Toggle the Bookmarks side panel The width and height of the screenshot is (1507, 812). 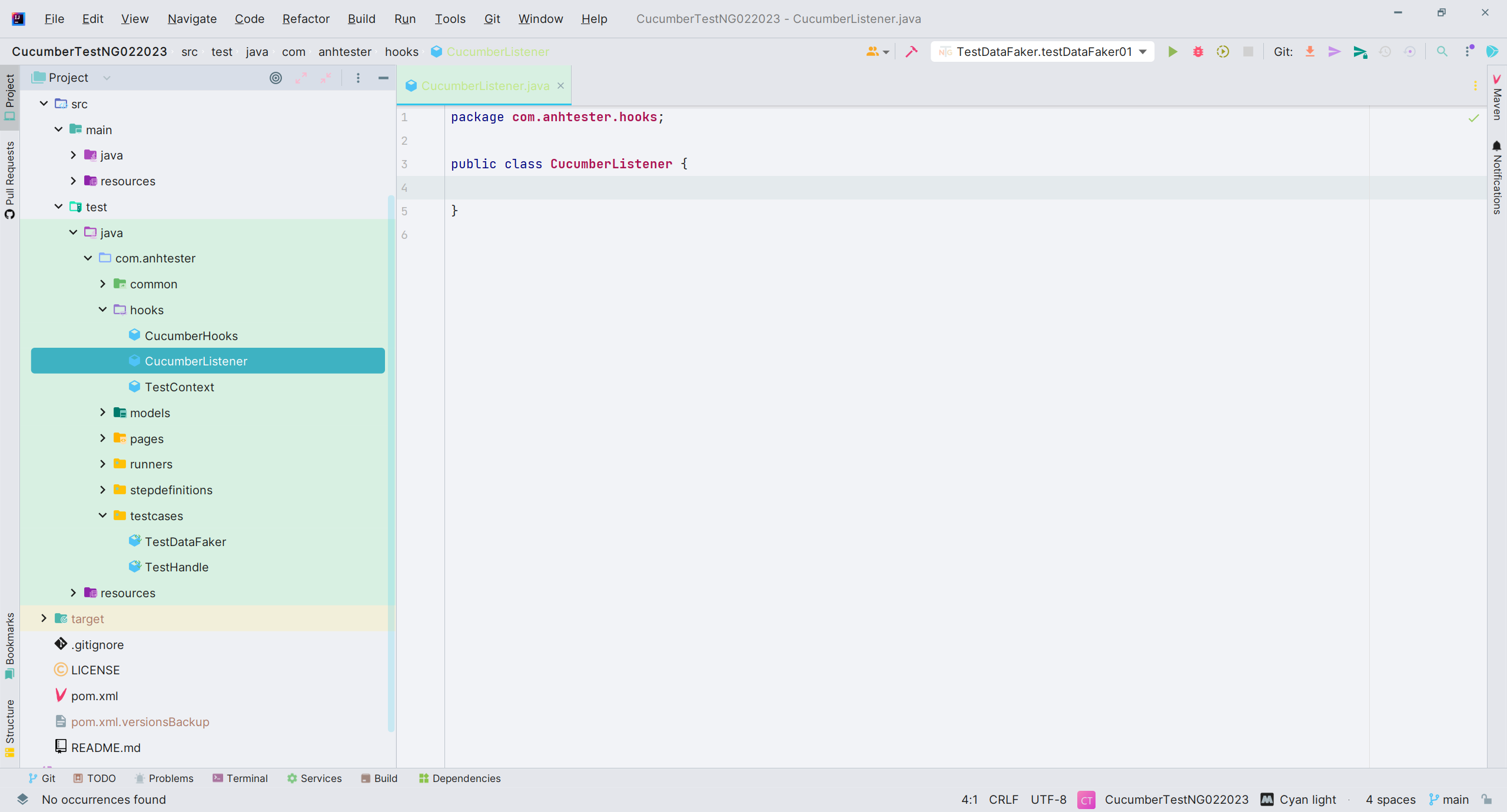click(x=9, y=645)
